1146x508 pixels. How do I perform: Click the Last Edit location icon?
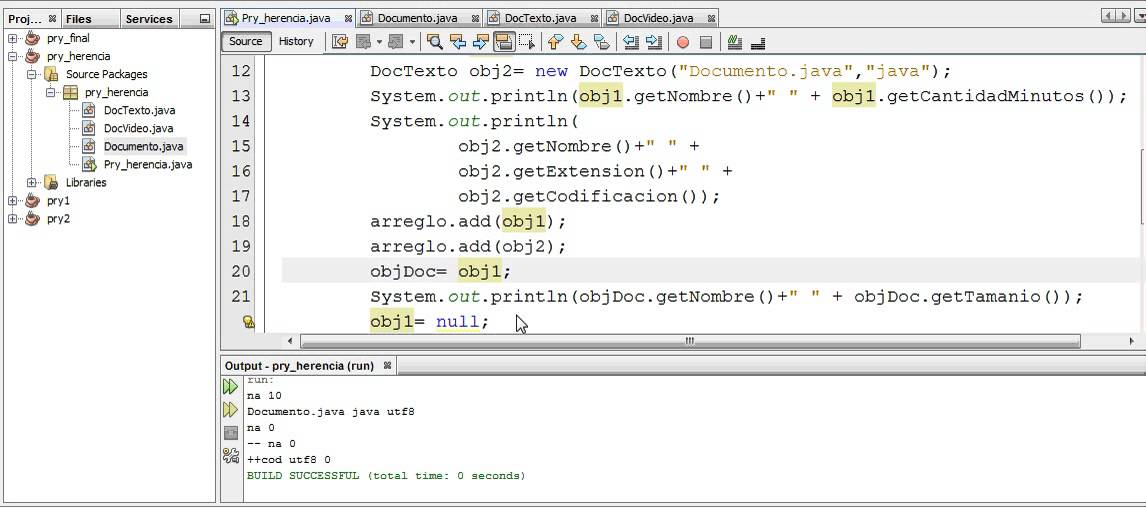pyautogui.click(x=340, y=42)
